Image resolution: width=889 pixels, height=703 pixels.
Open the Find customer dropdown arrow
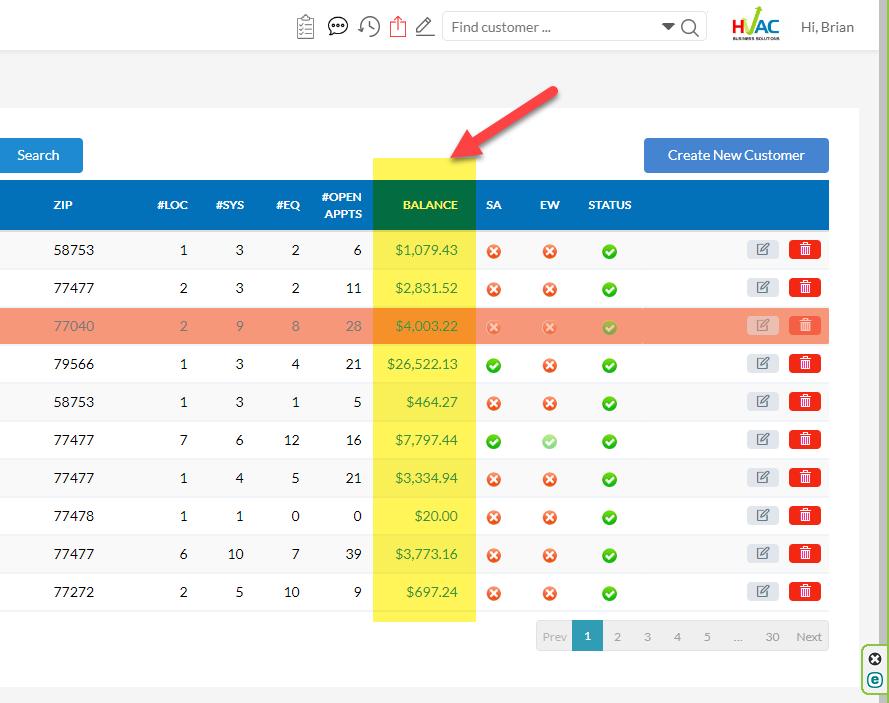point(668,27)
